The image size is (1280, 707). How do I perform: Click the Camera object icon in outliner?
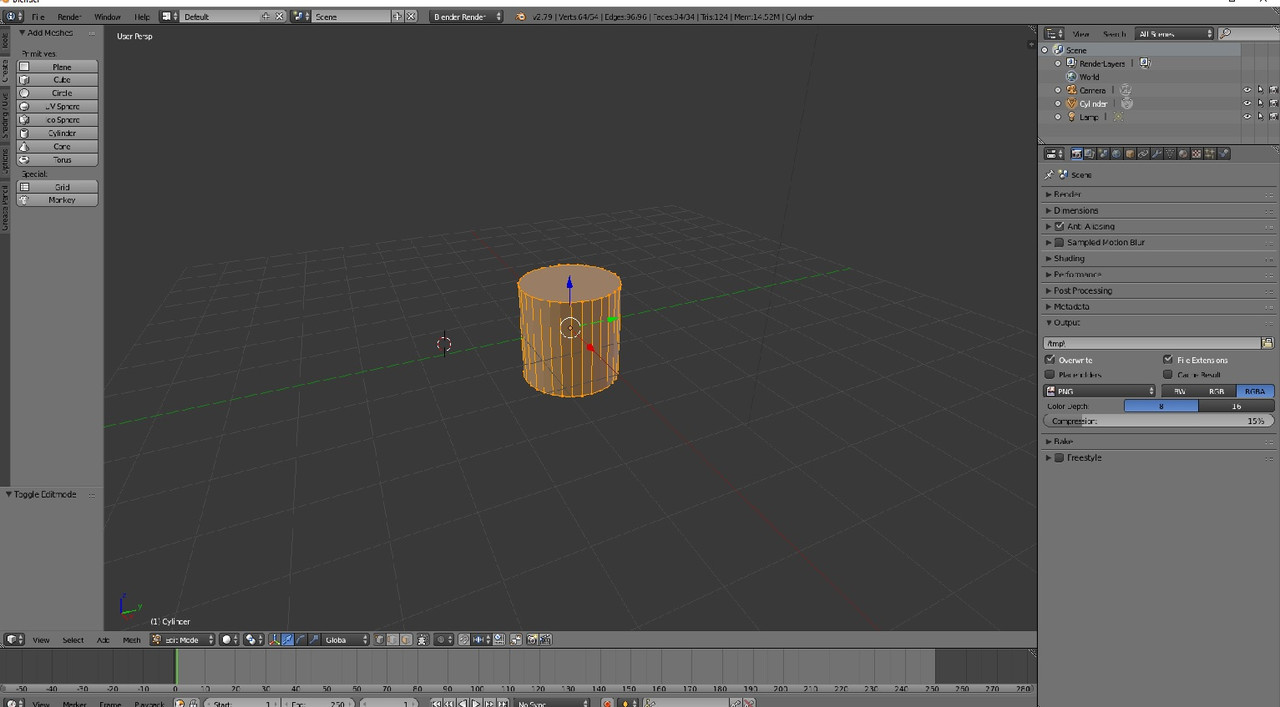(1072, 90)
